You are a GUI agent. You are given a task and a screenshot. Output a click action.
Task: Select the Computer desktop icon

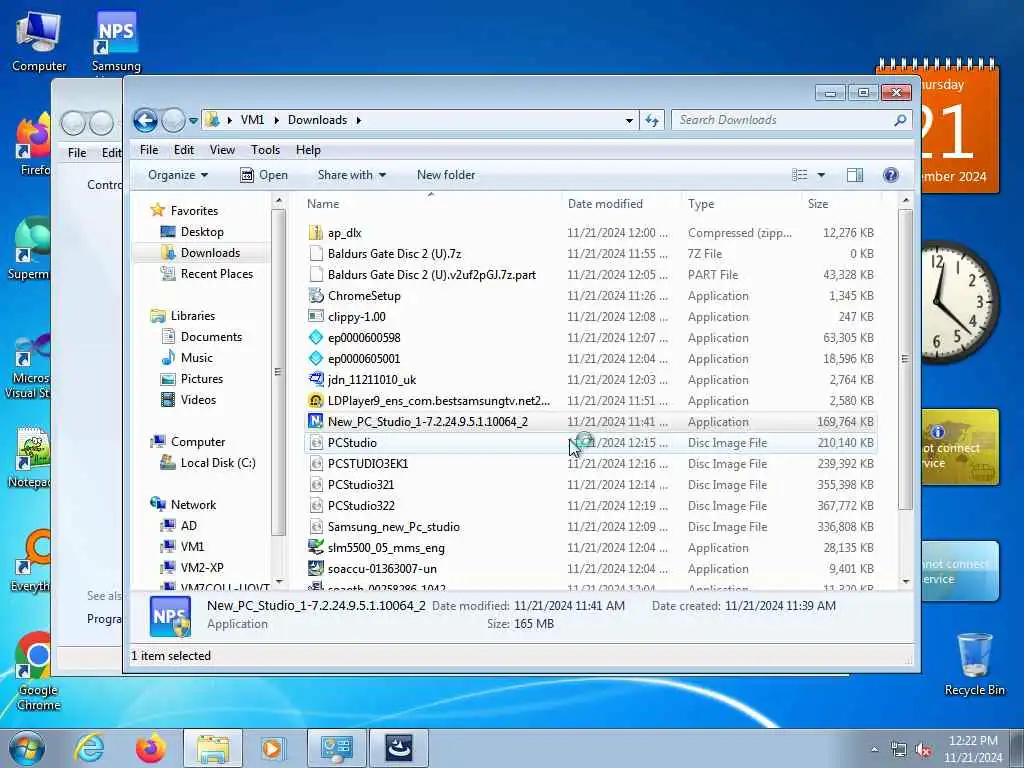tap(39, 41)
